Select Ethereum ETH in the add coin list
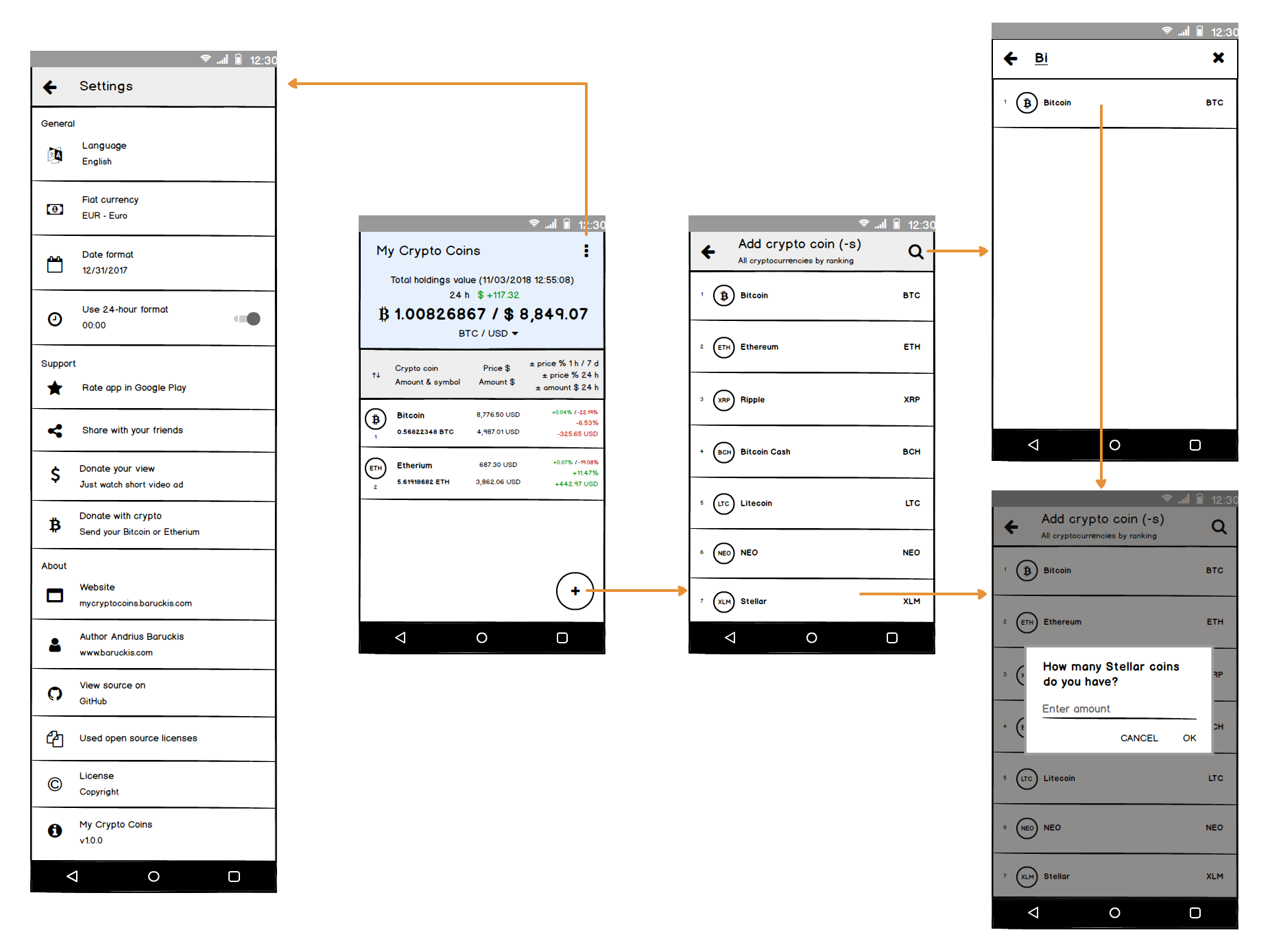The image size is (1270, 952). click(812, 347)
